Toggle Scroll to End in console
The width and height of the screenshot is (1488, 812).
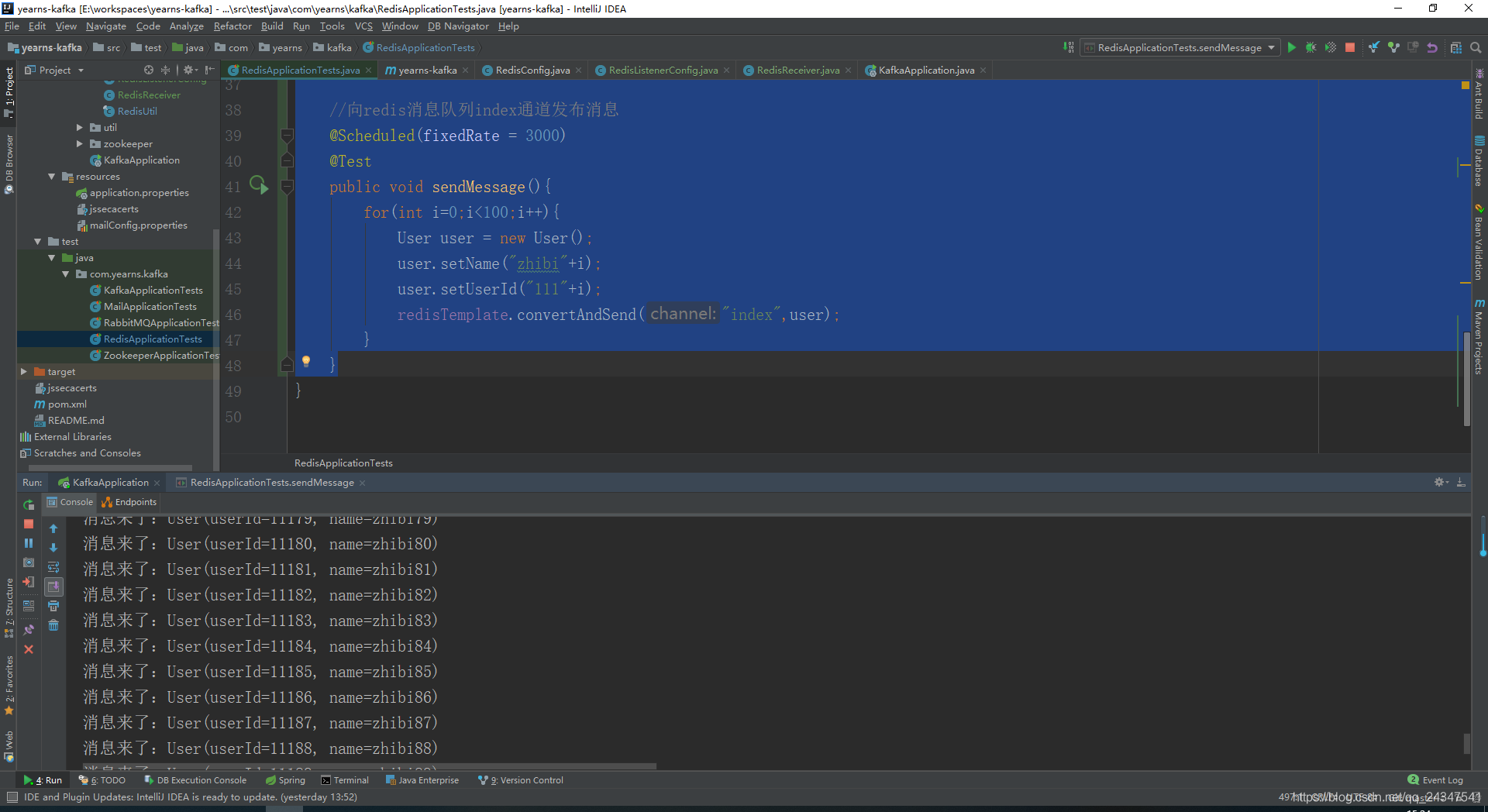coord(53,587)
